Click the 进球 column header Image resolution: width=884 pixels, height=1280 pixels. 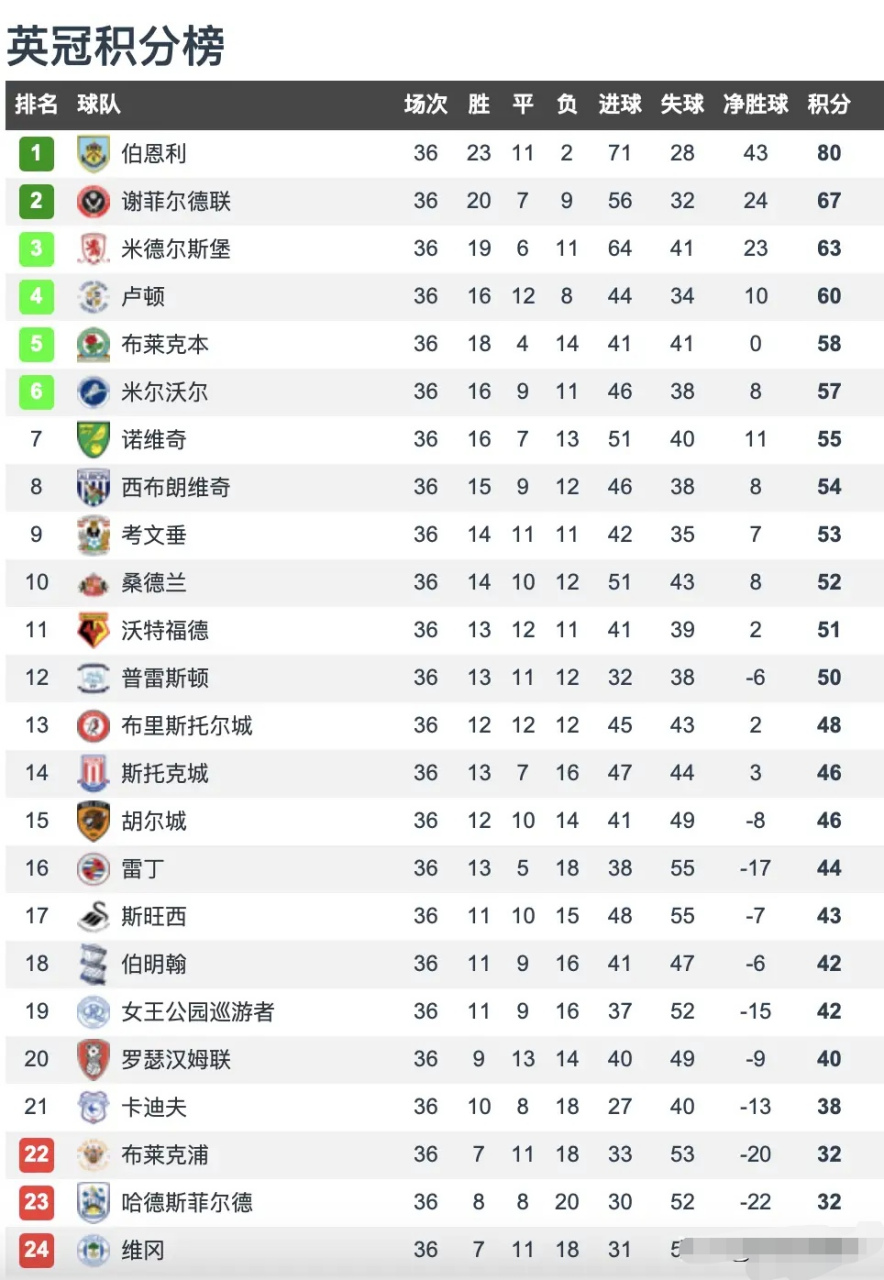pyautogui.click(x=619, y=104)
